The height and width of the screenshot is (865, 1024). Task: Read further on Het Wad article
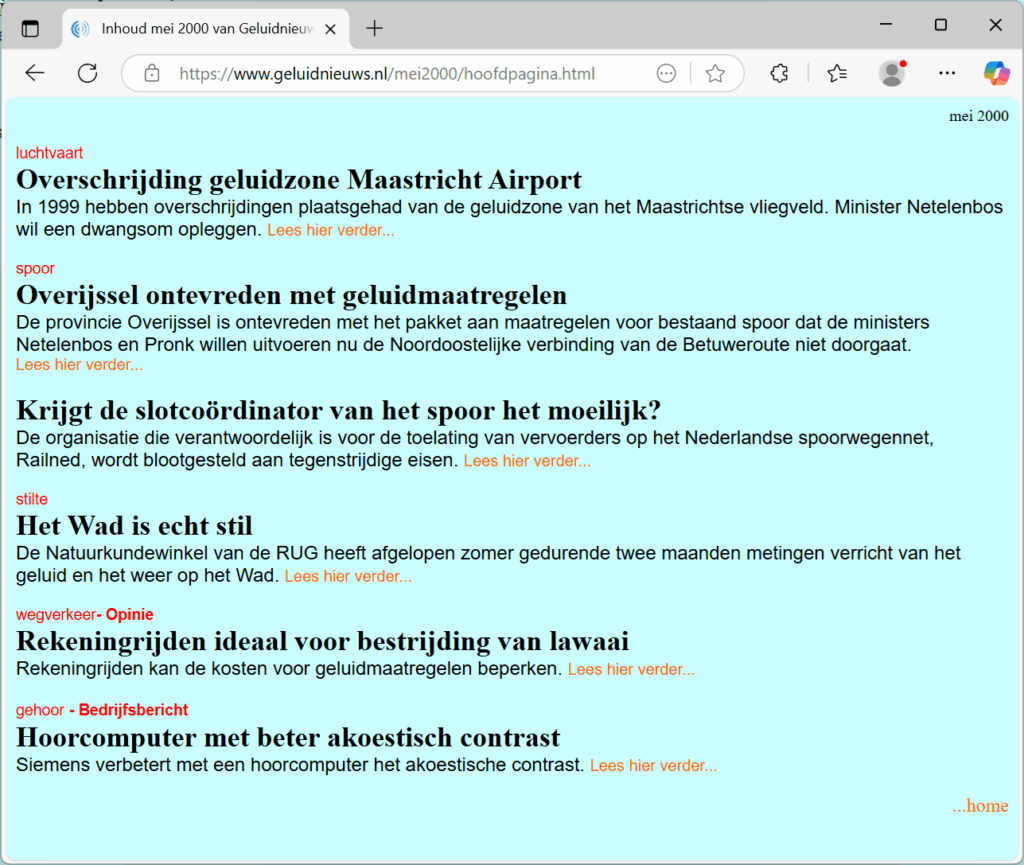[x=348, y=577]
